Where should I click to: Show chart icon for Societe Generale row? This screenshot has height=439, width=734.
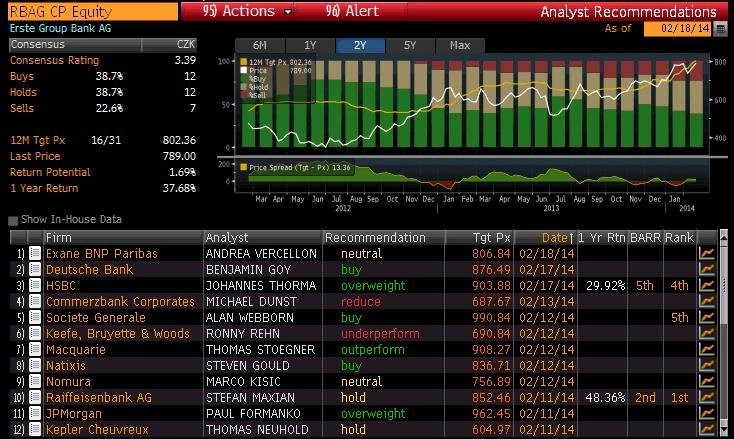(x=707, y=317)
